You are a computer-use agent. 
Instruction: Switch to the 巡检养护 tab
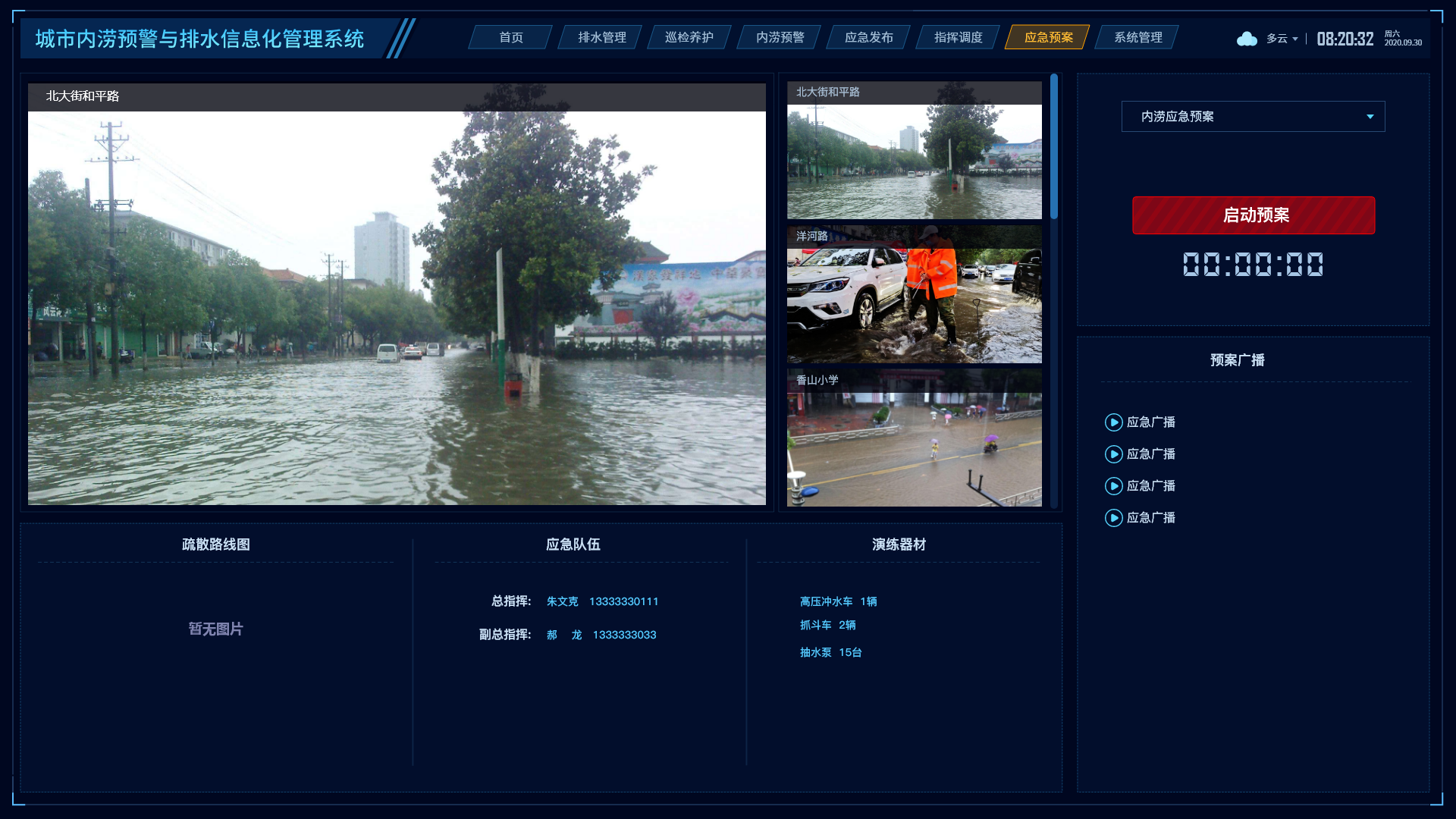tap(689, 37)
